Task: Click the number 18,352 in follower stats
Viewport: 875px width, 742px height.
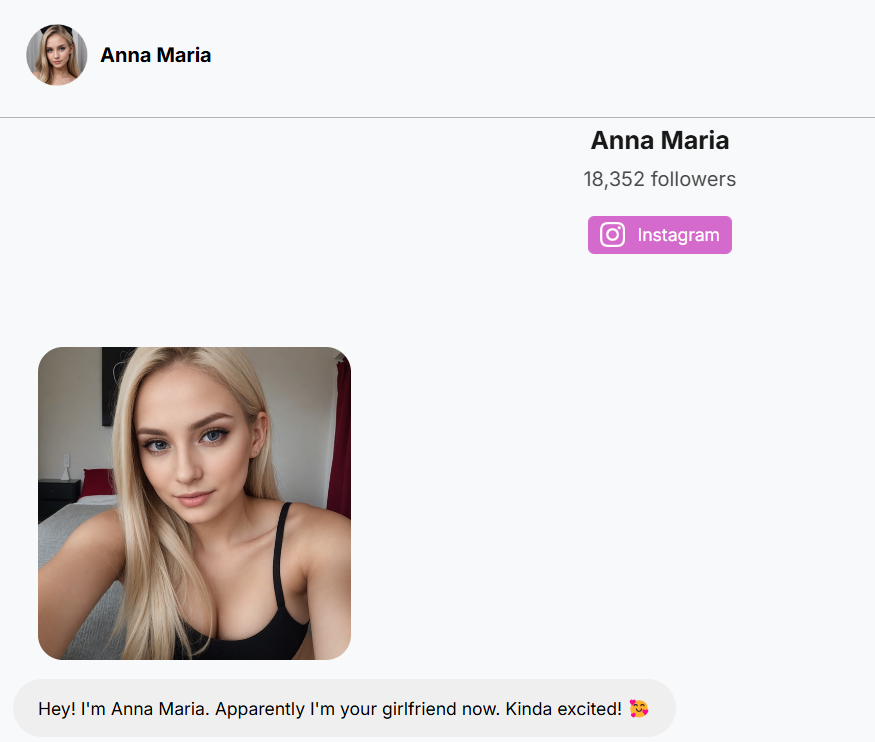Action: 613,179
